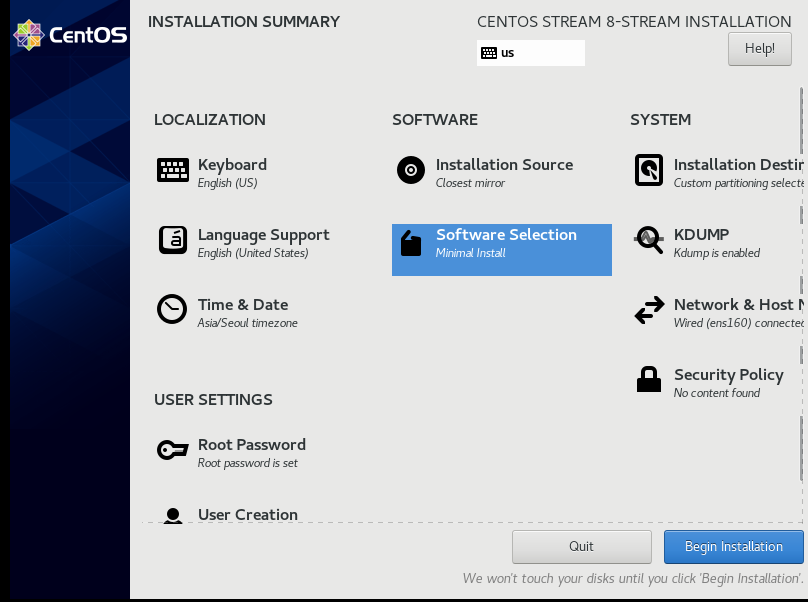Click 'Minimal Install' status text
Screen dimensions: 808x602
tap(470, 253)
